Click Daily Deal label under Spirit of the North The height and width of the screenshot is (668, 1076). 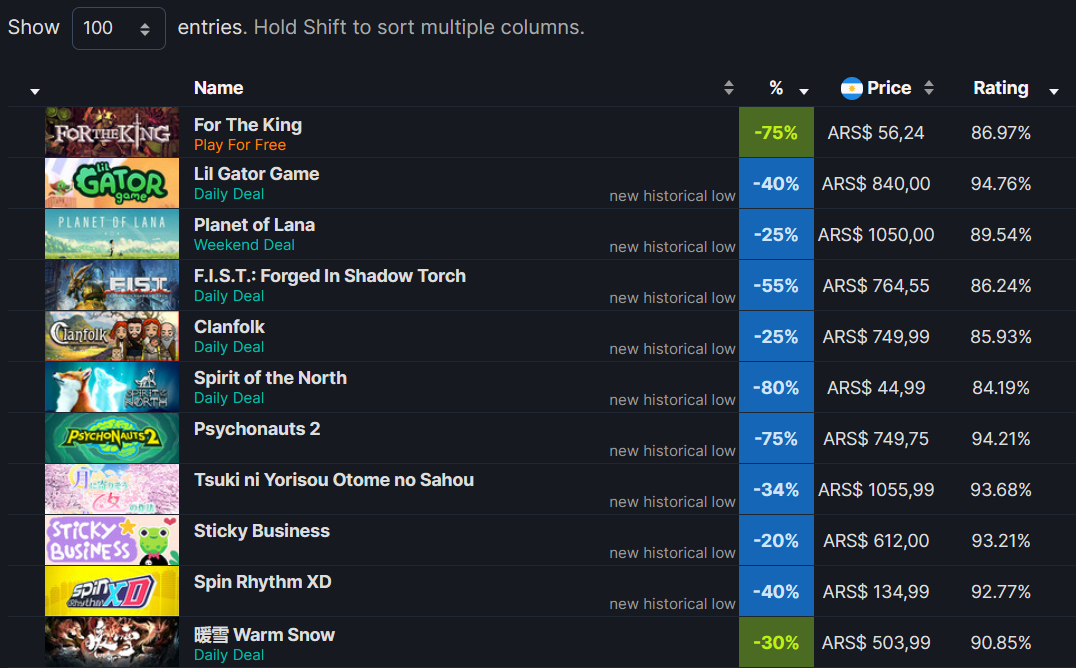coord(229,398)
